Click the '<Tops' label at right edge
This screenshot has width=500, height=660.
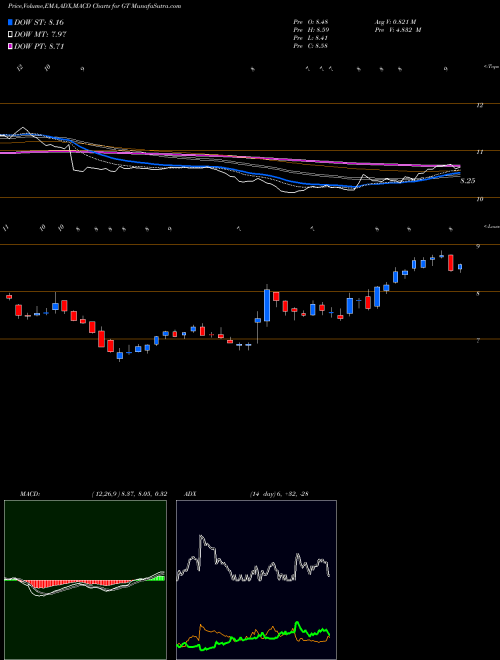coord(491,67)
